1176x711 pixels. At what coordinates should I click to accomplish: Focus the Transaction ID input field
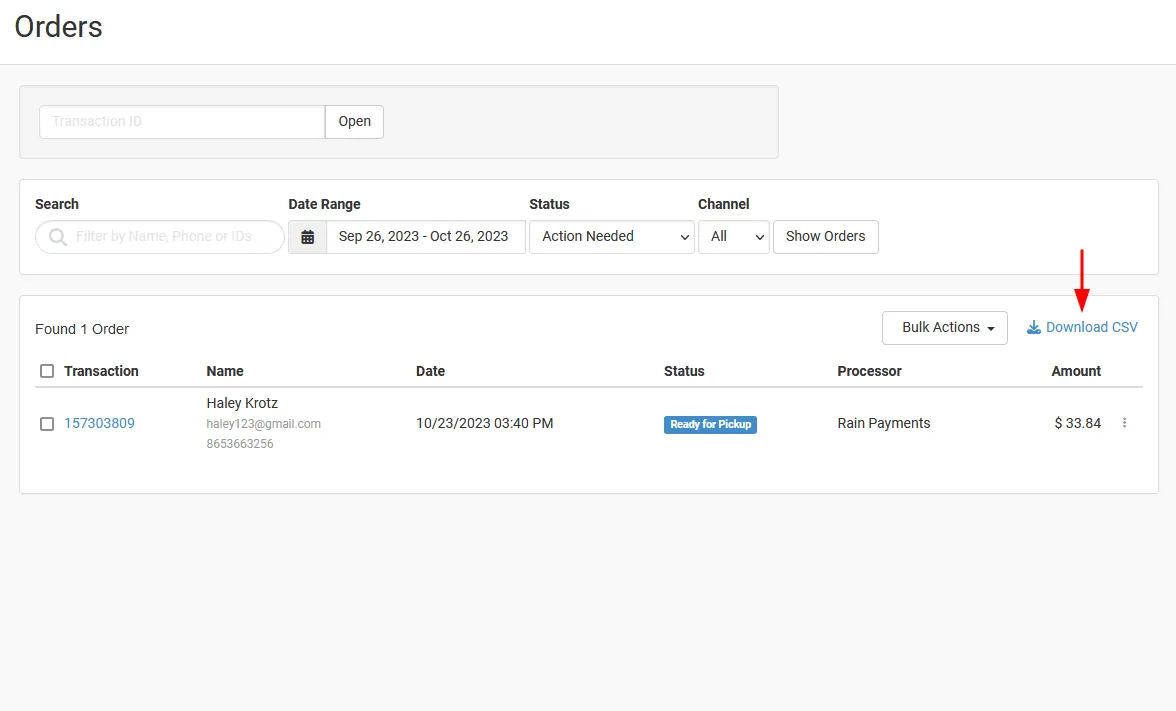coord(182,122)
